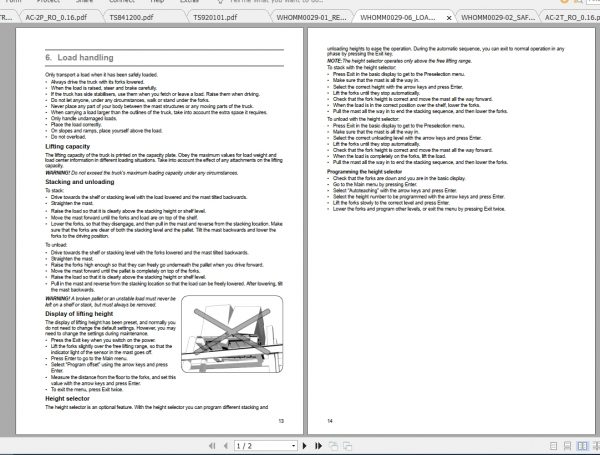Click the "Programming the height selector" heading

364,172
